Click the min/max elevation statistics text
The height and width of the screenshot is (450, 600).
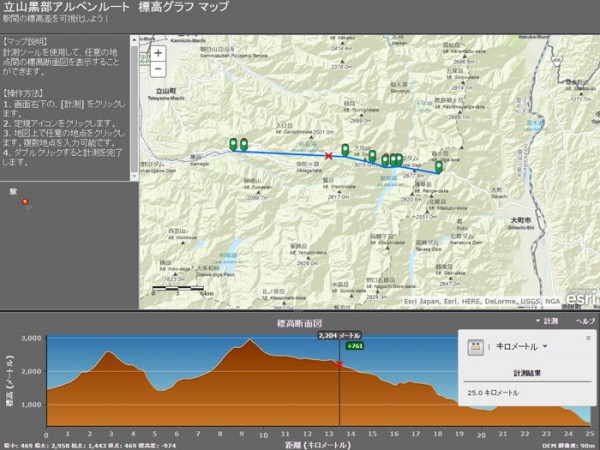[89, 446]
